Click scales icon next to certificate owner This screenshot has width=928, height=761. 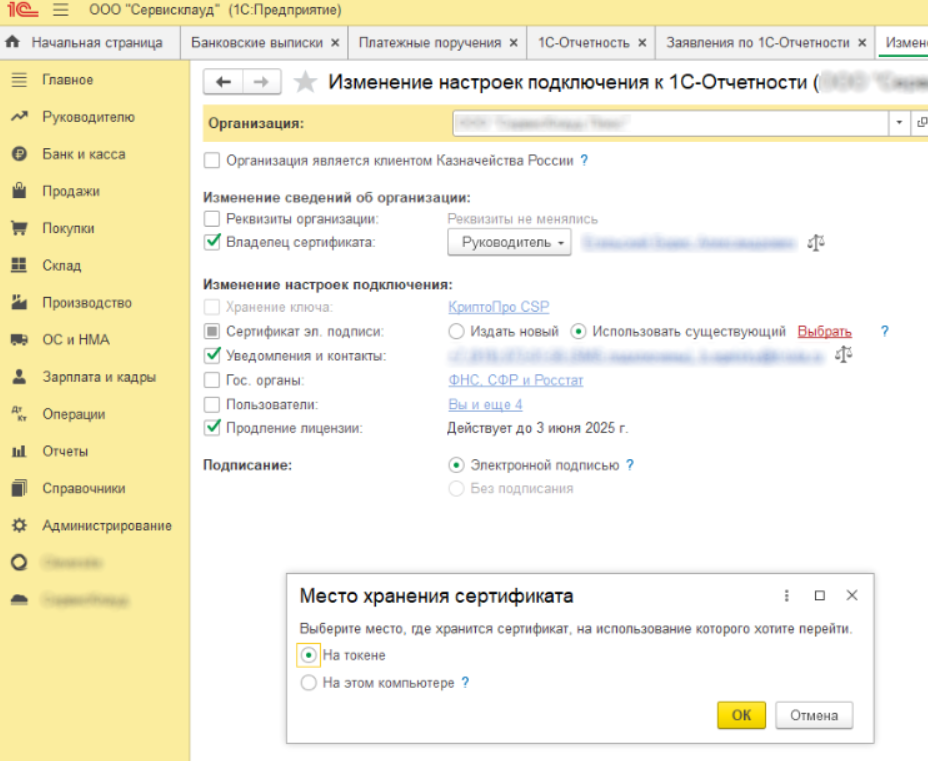[816, 242]
